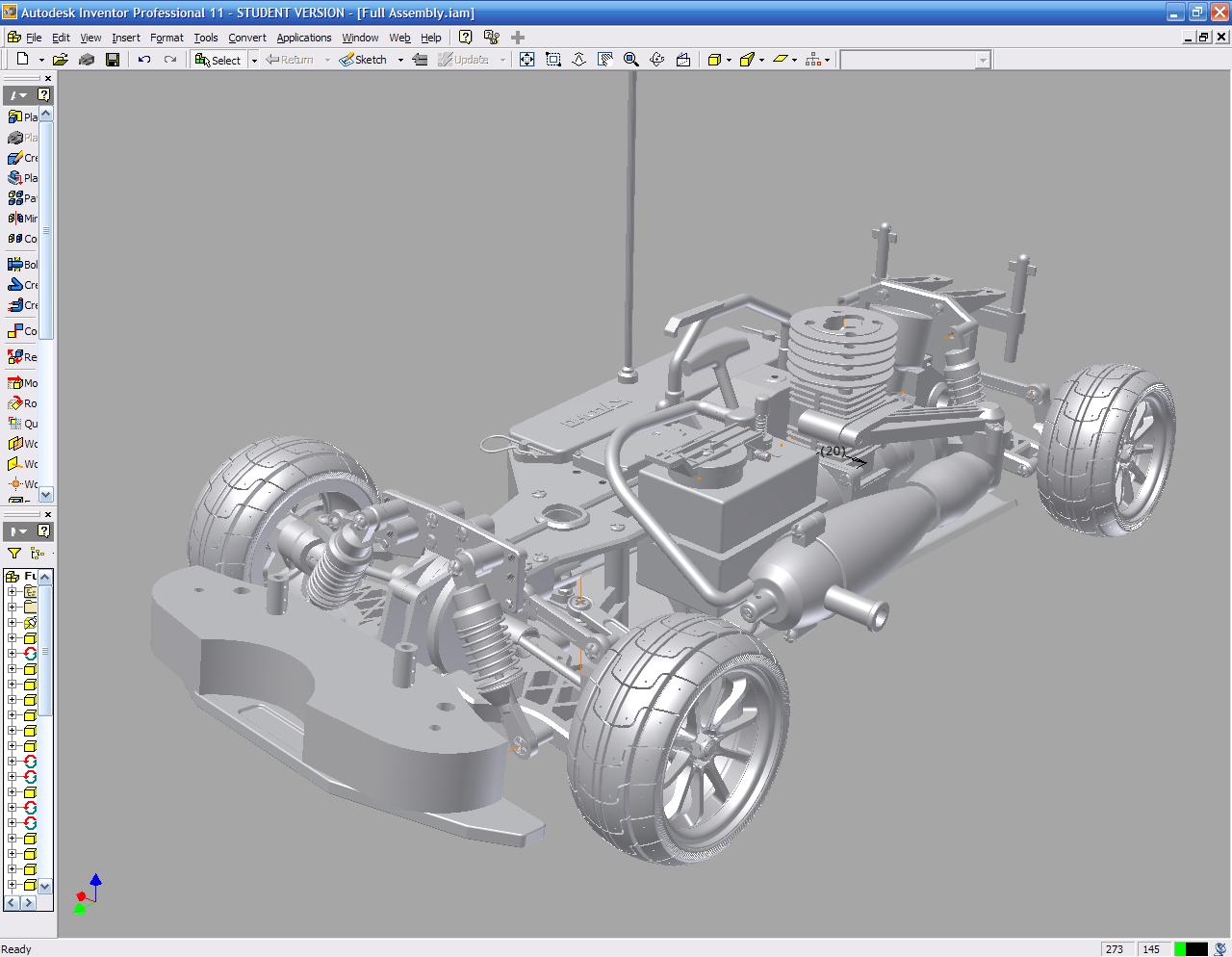Open the Select filter dropdown arrow
Image resolution: width=1232 pixels, height=957 pixels.
(254, 60)
